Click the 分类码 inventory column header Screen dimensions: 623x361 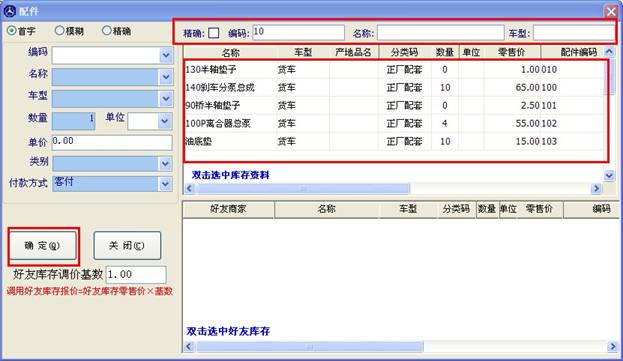(x=404, y=52)
